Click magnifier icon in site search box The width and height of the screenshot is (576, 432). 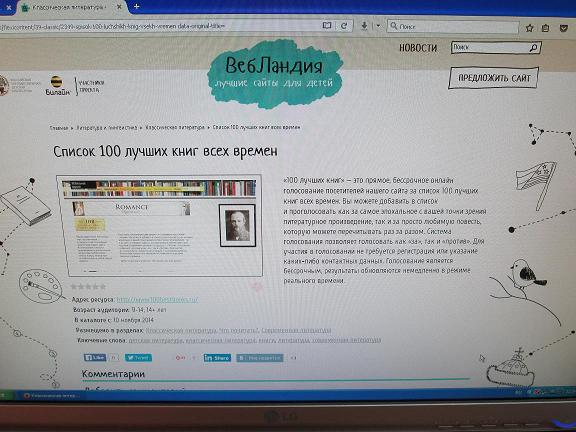533,47
